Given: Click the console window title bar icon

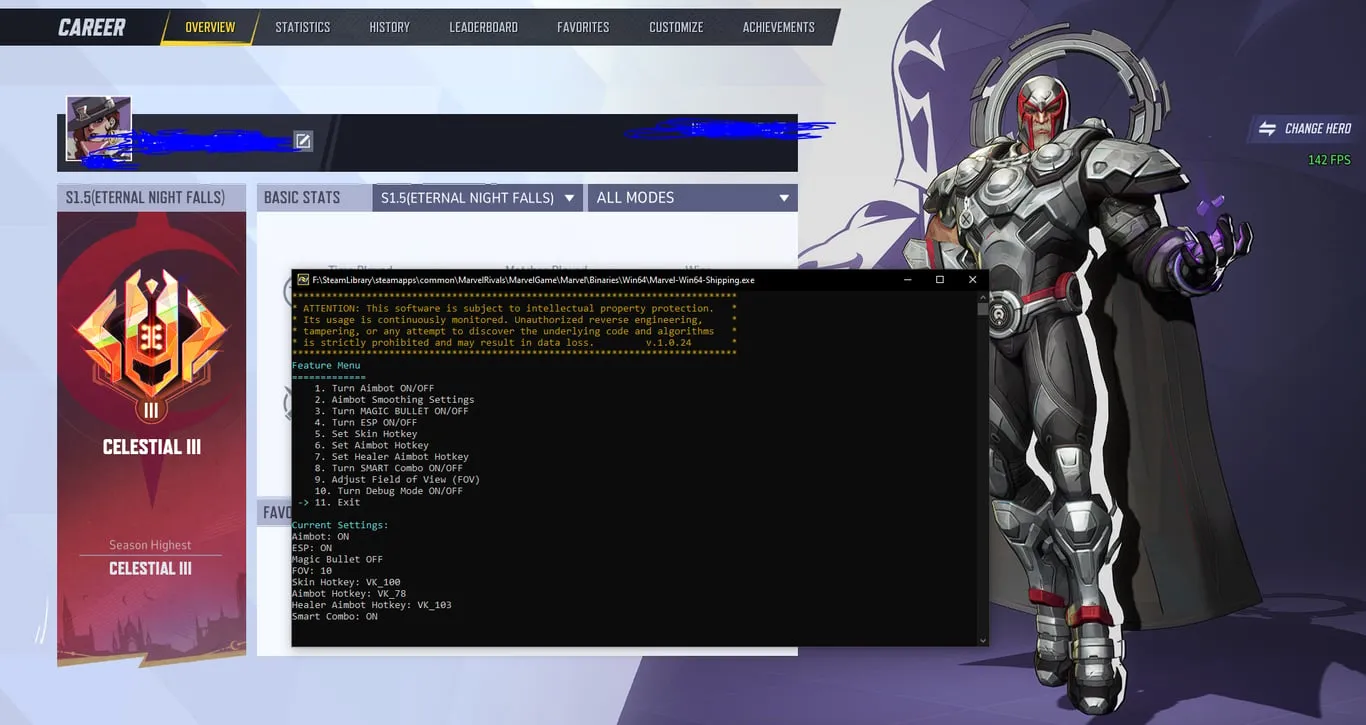Looking at the screenshot, I should pos(302,280).
